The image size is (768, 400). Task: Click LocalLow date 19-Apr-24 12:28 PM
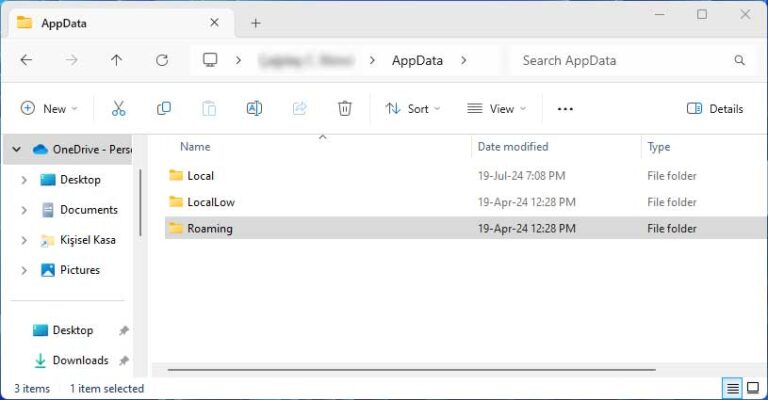(x=527, y=202)
